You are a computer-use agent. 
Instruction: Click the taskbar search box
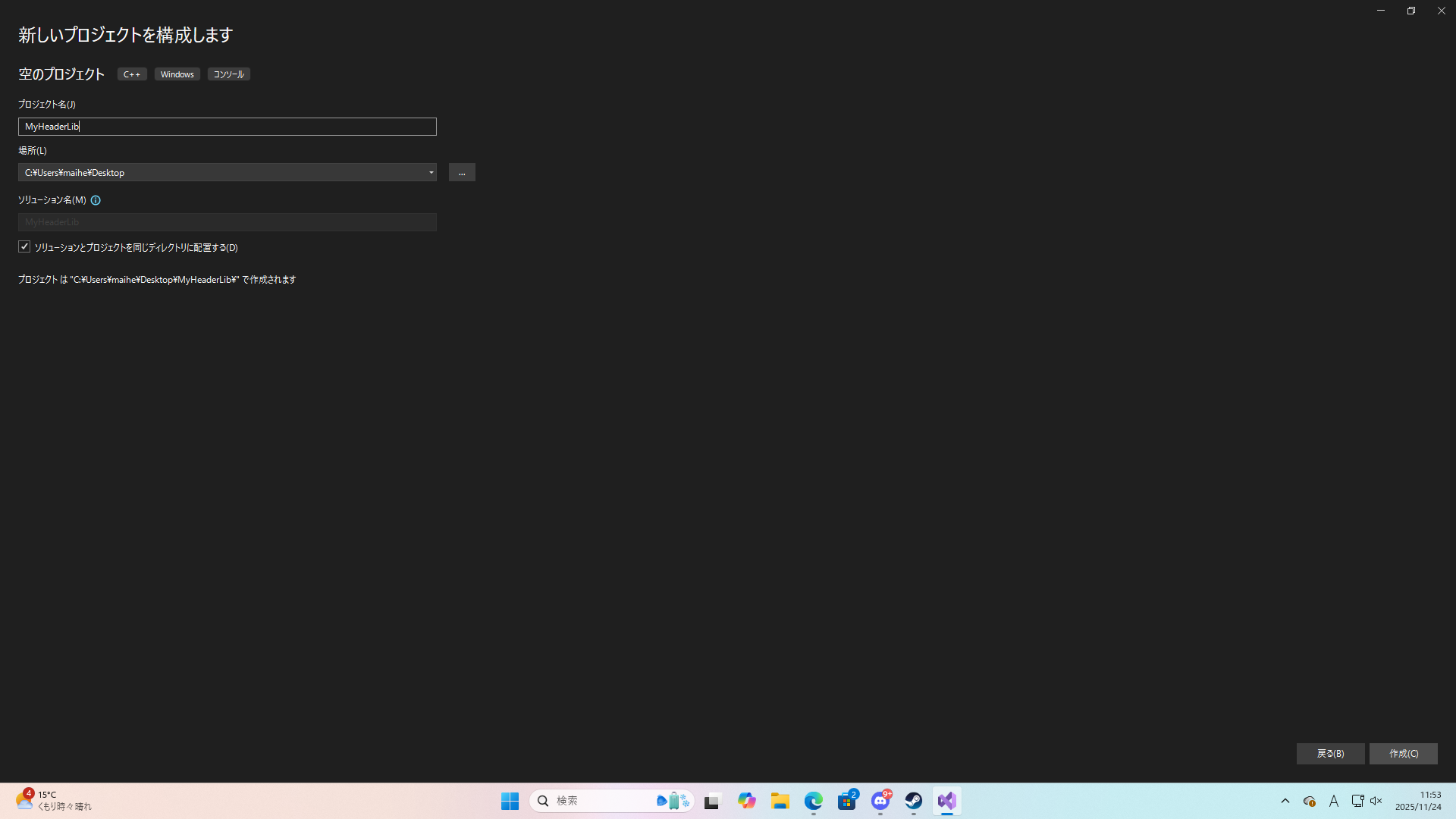tap(599, 801)
